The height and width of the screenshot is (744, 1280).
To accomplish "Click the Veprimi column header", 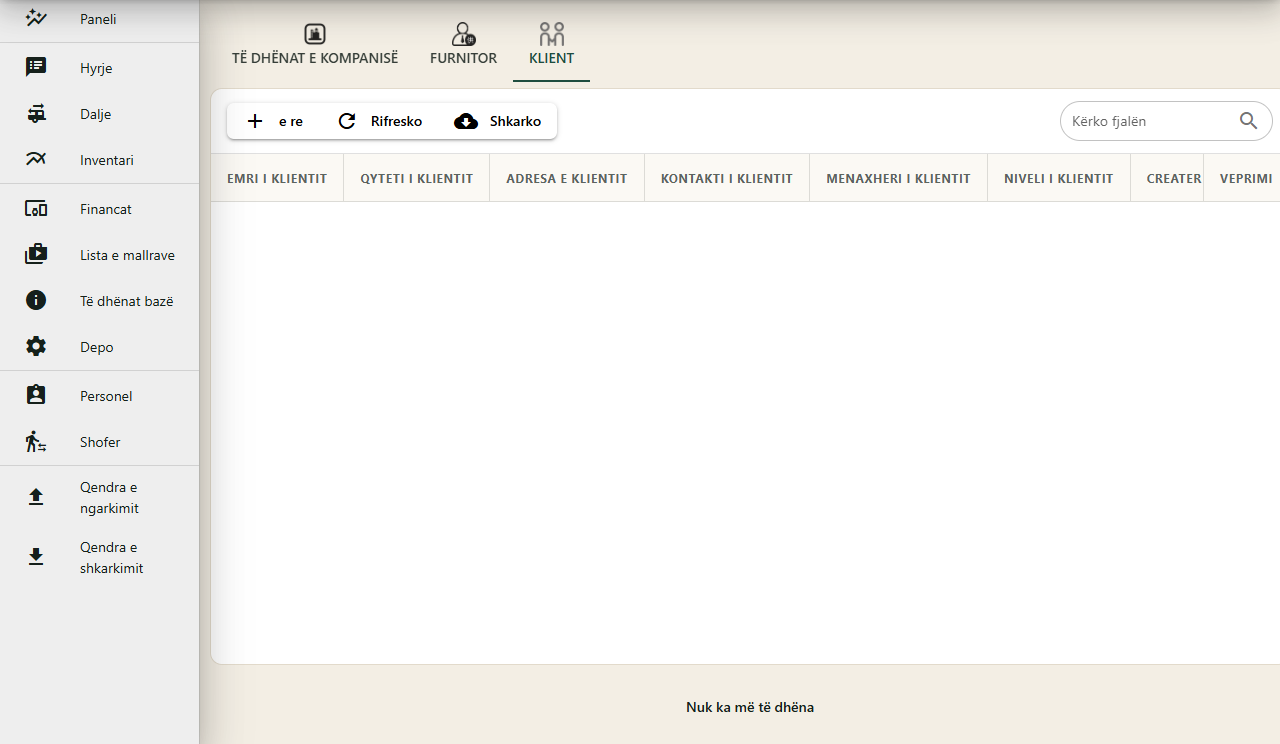I will click(1242, 178).
